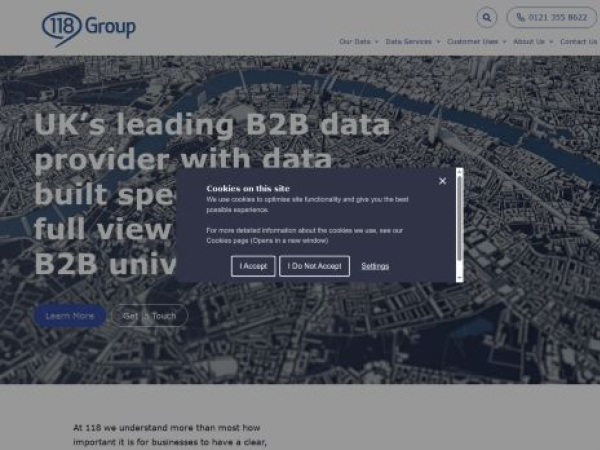Screen dimensions: 600x450
Task: Expand the Our Data dropdown arrow
Action: (377, 42)
